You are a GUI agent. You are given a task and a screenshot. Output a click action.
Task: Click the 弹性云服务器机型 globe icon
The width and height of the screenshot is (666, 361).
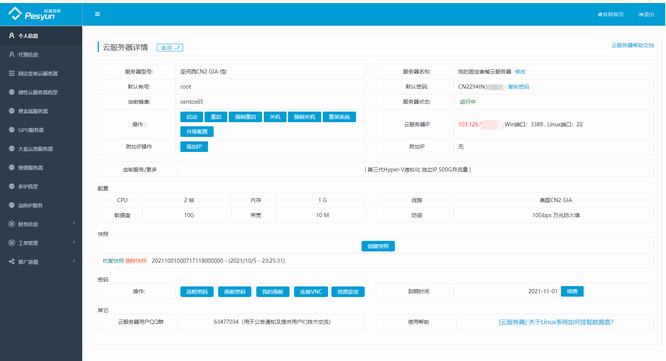tap(11, 92)
